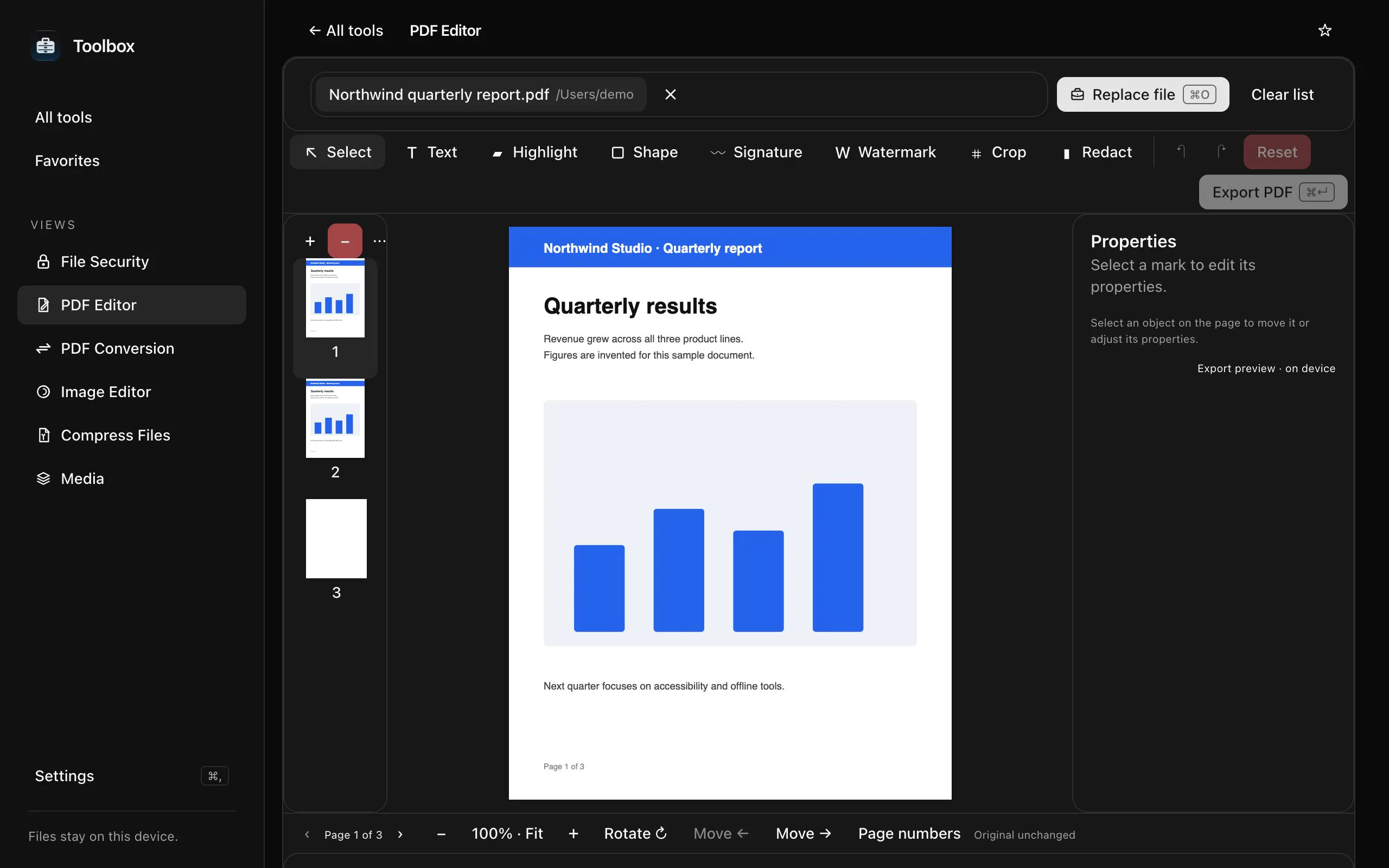Select the Redact tool

1098,152
